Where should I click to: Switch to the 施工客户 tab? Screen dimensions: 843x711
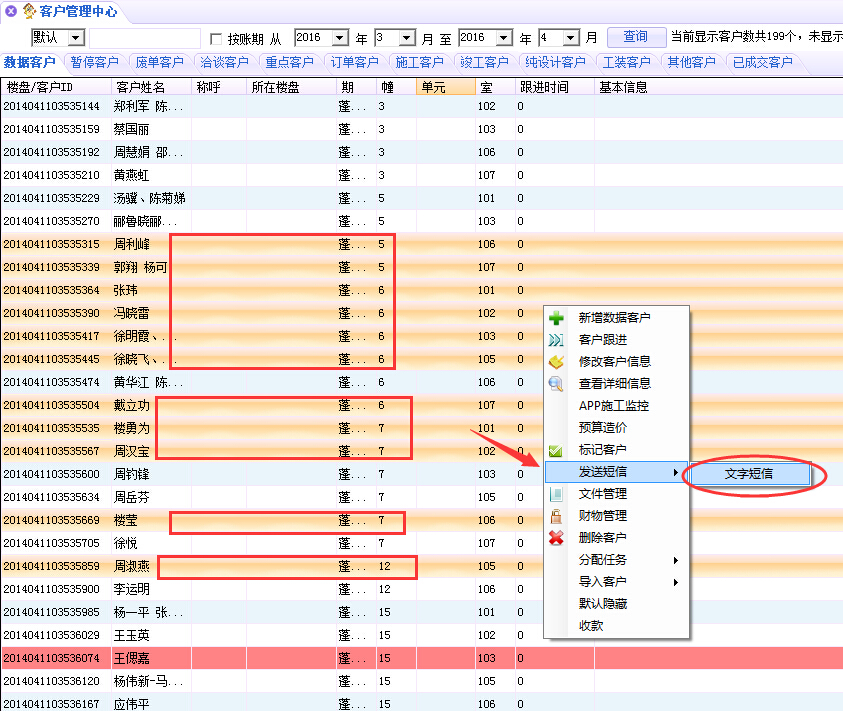click(x=419, y=62)
